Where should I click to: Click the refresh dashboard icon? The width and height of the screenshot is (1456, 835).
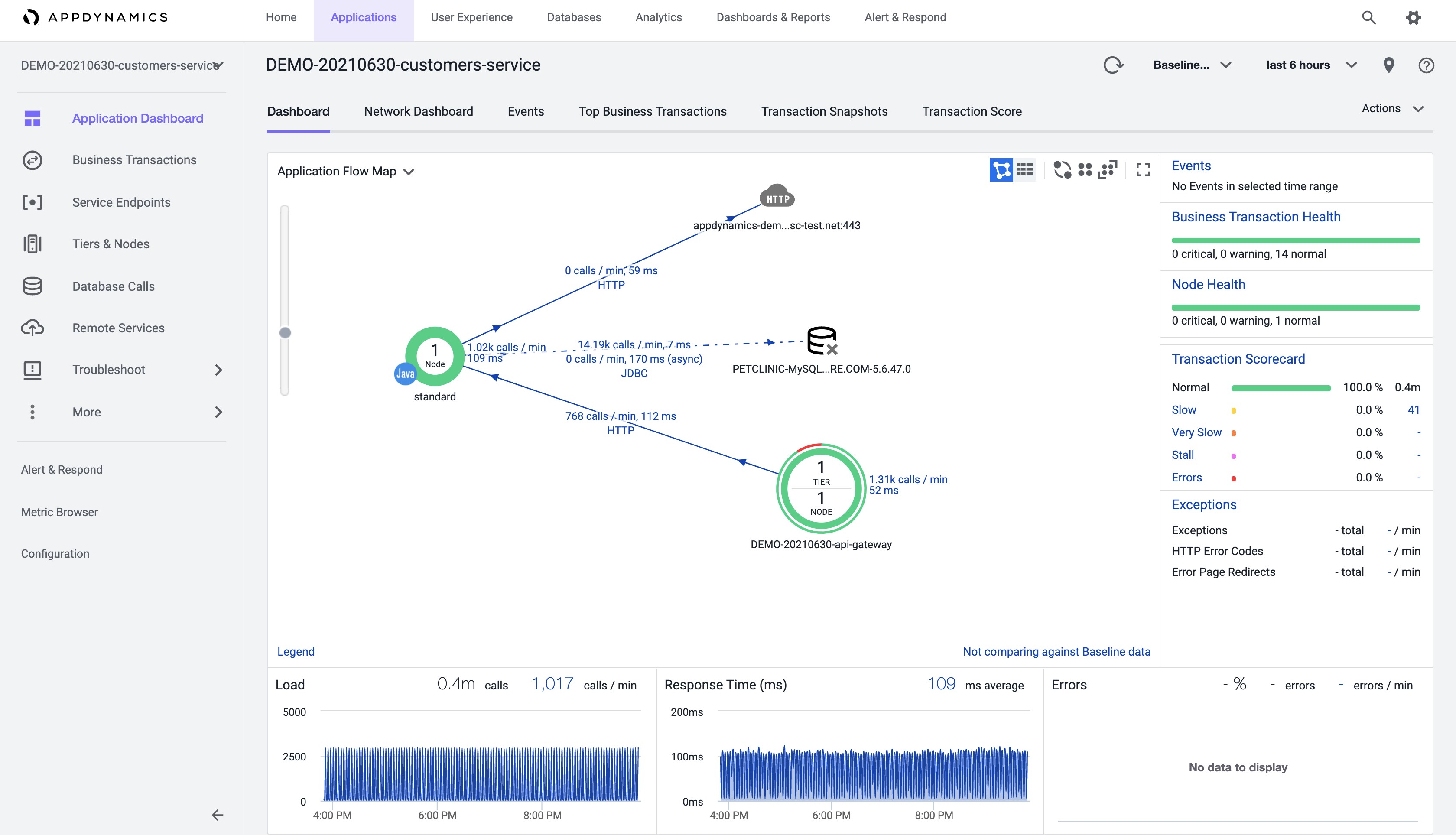click(1113, 65)
